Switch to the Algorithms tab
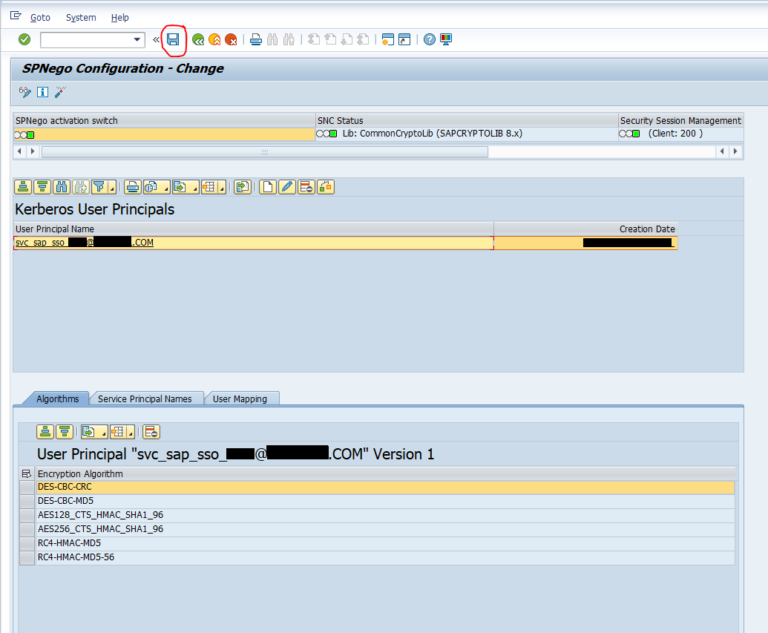 pyautogui.click(x=58, y=399)
